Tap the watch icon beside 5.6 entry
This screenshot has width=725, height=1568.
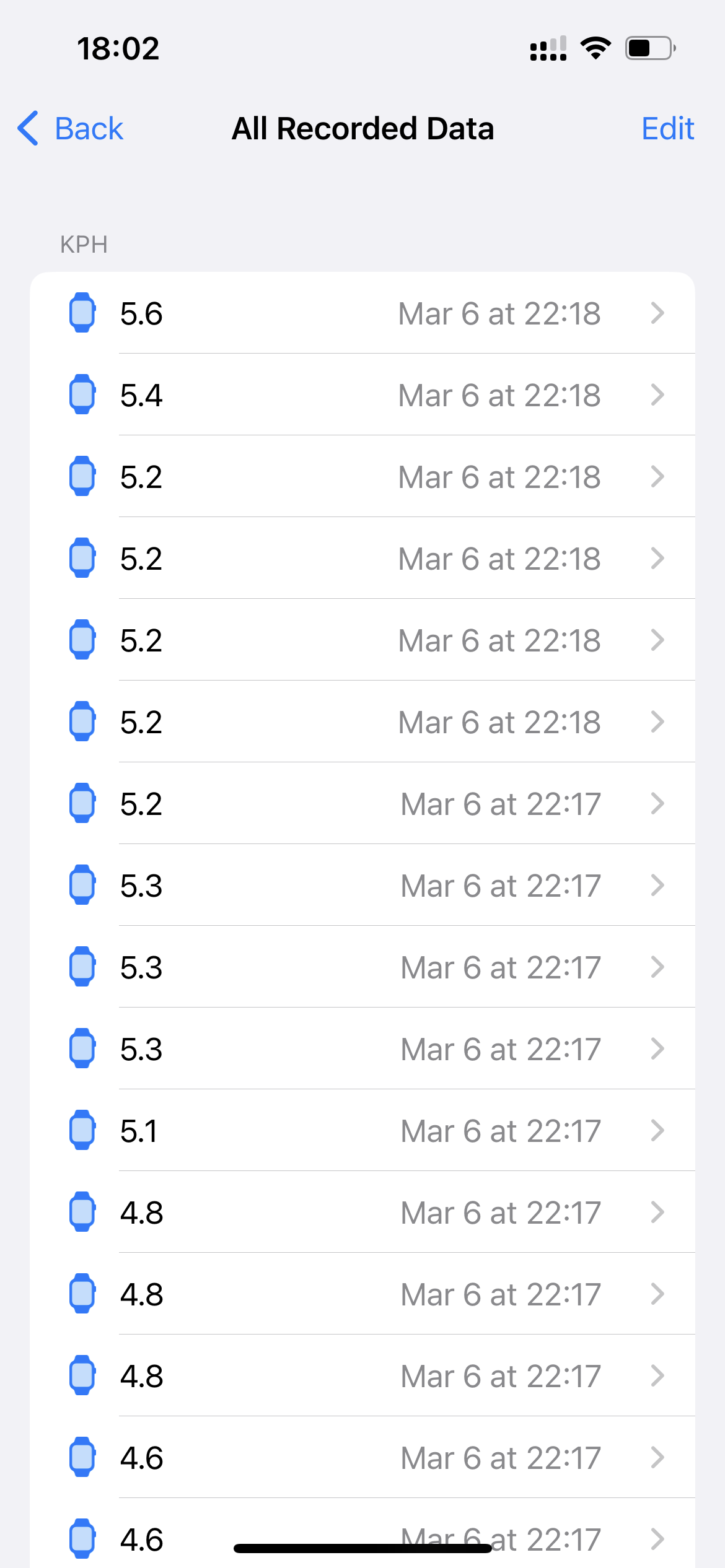coord(82,313)
